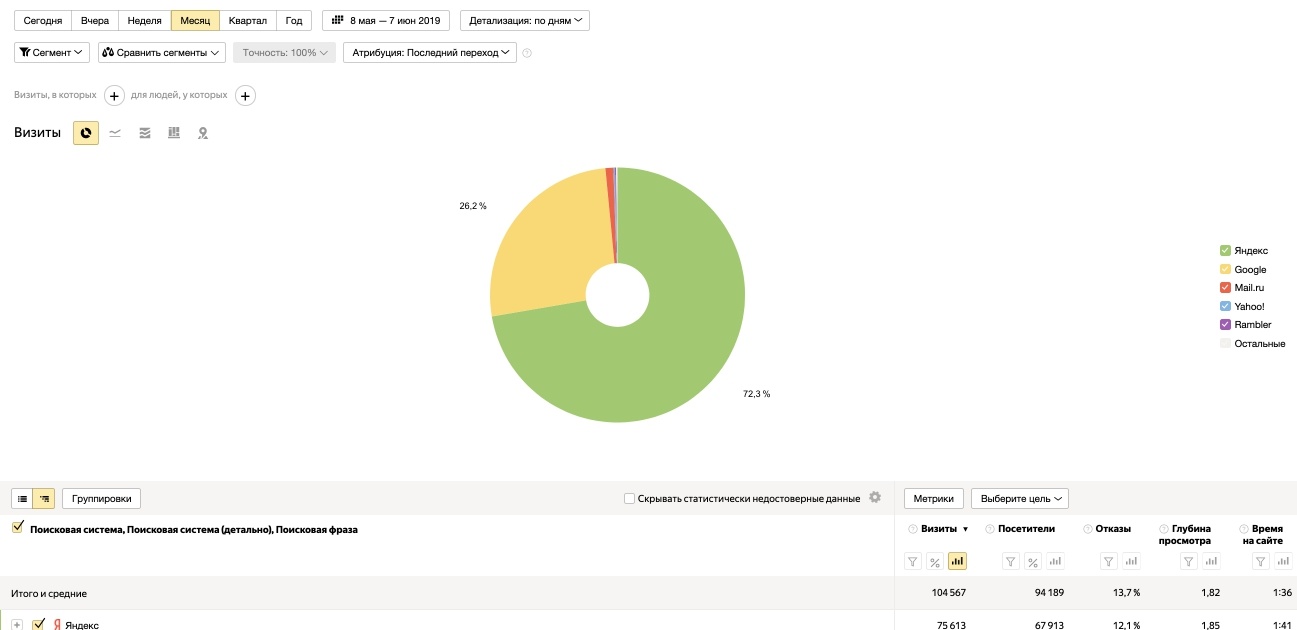Image resolution: width=1297 pixels, height=630 pixels.
Task: Open 'Сравнить сегменты' dropdown
Action: pos(161,52)
